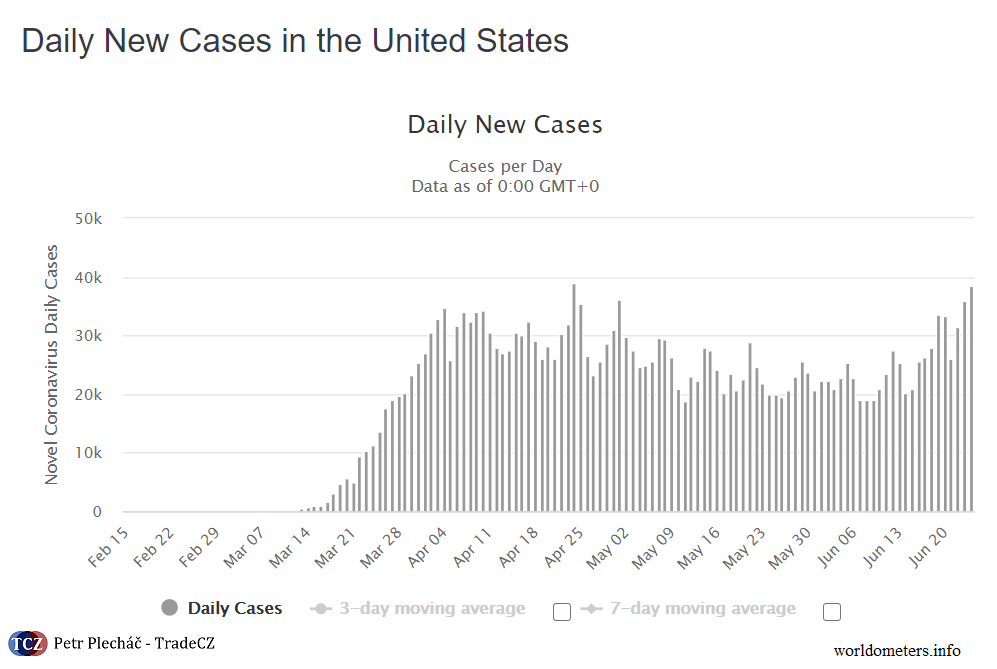Click the Cases per Day subtitle
This screenshot has width=997, height=669.
(x=504, y=166)
